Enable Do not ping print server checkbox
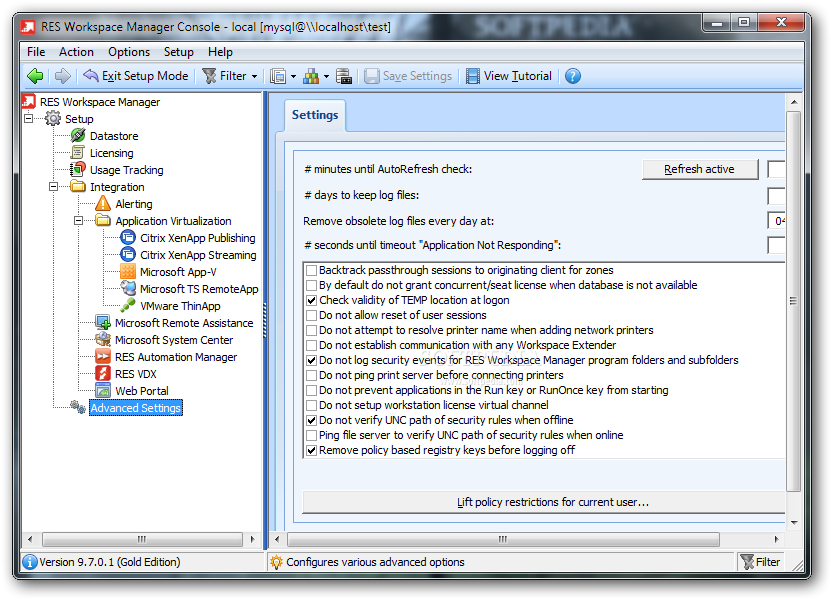 [311, 375]
